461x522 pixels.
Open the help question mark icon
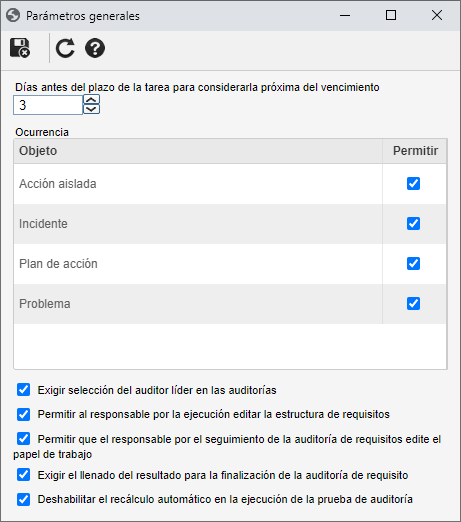click(x=95, y=48)
